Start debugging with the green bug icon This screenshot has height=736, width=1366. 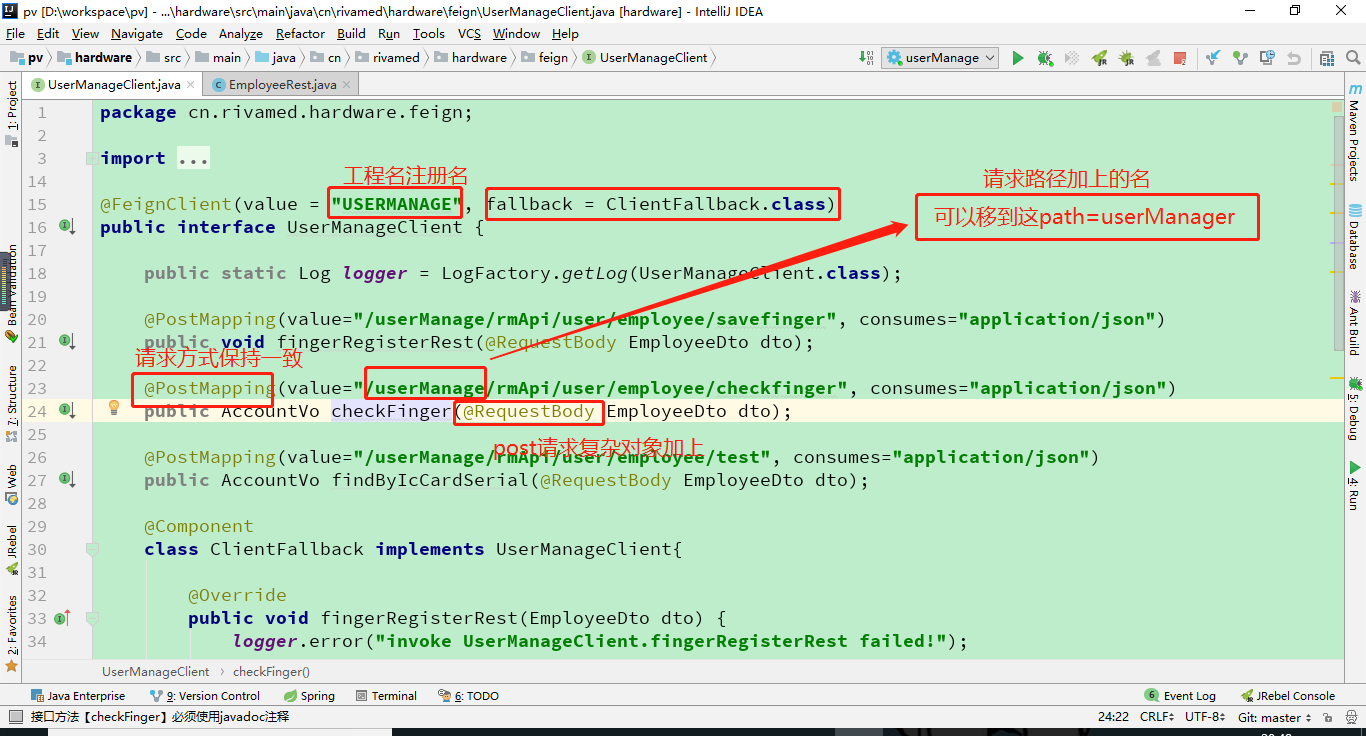(1045, 58)
